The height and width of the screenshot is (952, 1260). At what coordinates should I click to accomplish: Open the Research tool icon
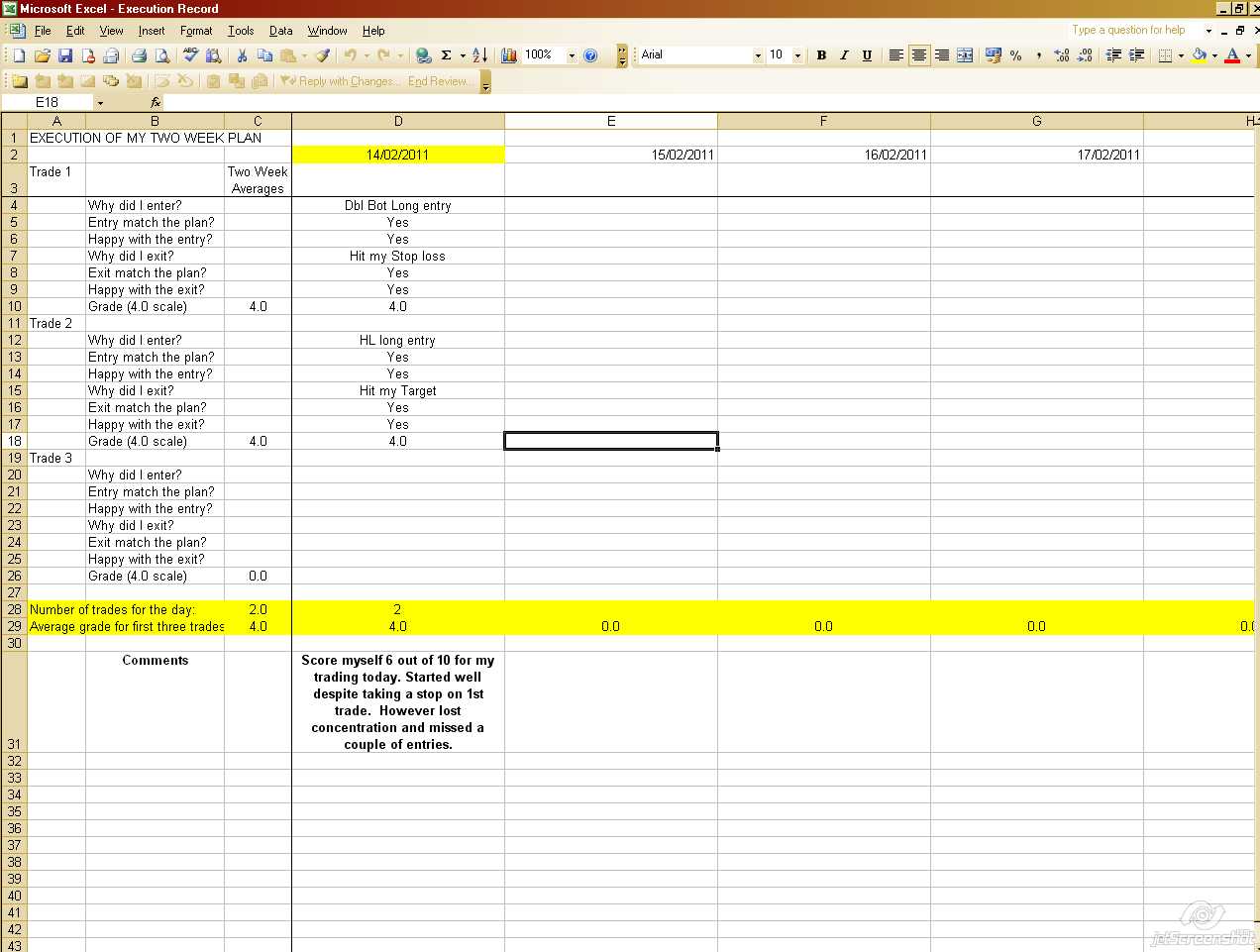(213, 55)
